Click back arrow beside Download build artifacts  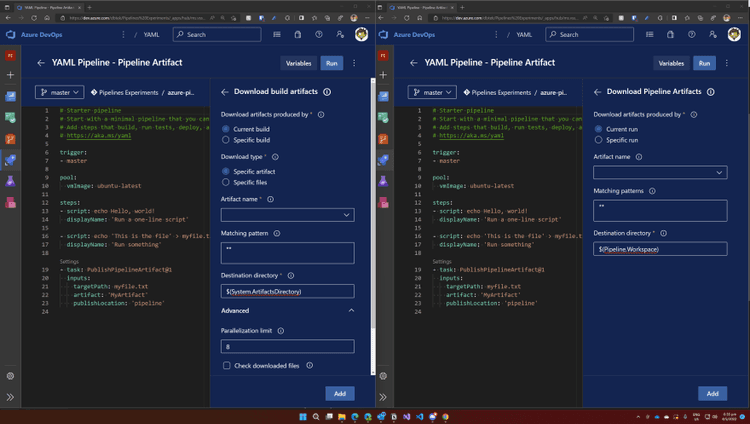click(x=226, y=91)
